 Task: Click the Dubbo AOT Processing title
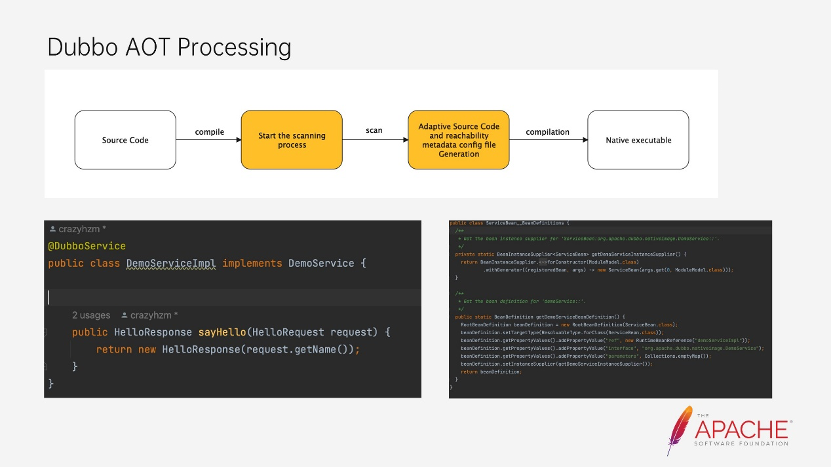point(169,47)
